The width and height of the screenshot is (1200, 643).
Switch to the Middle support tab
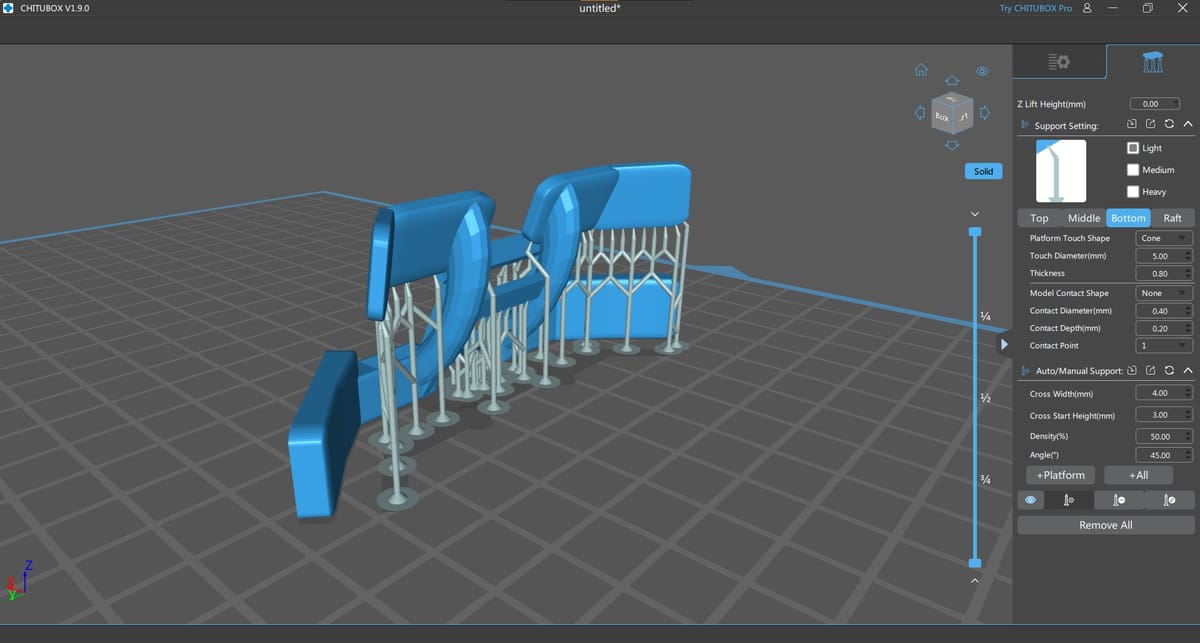coord(1083,218)
